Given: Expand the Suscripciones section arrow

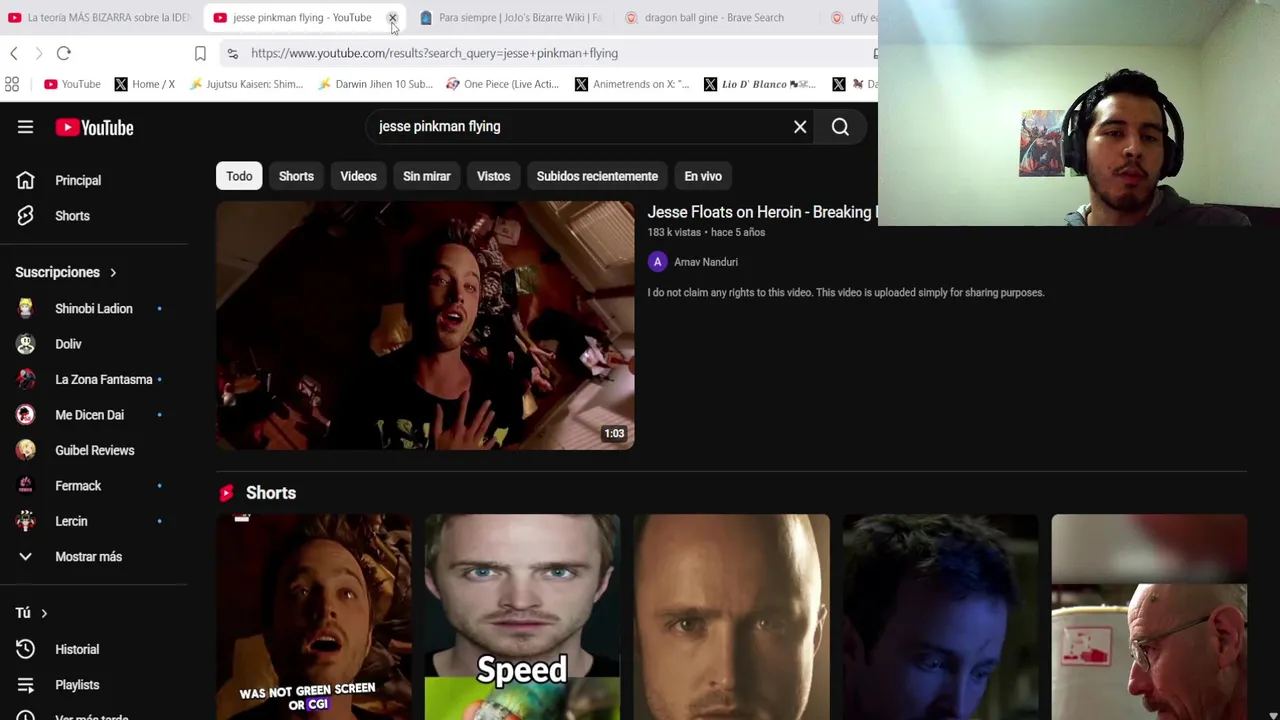Looking at the screenshot, I should (113, 272).
